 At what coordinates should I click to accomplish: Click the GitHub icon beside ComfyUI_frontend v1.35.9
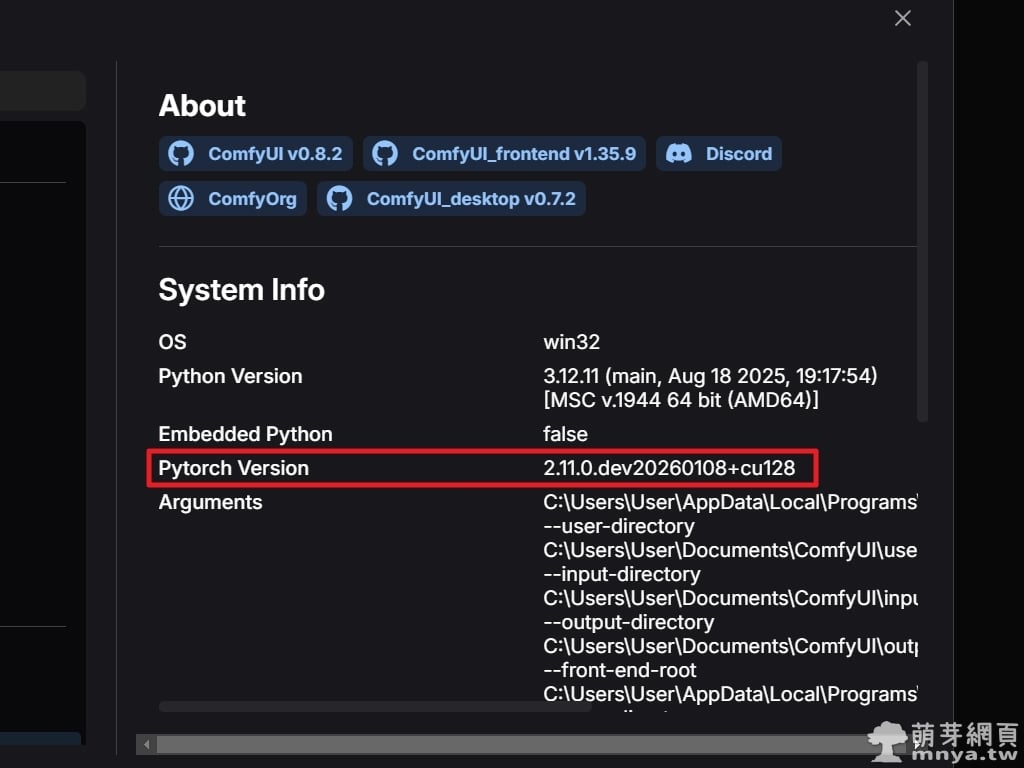[x=385, y=154]
